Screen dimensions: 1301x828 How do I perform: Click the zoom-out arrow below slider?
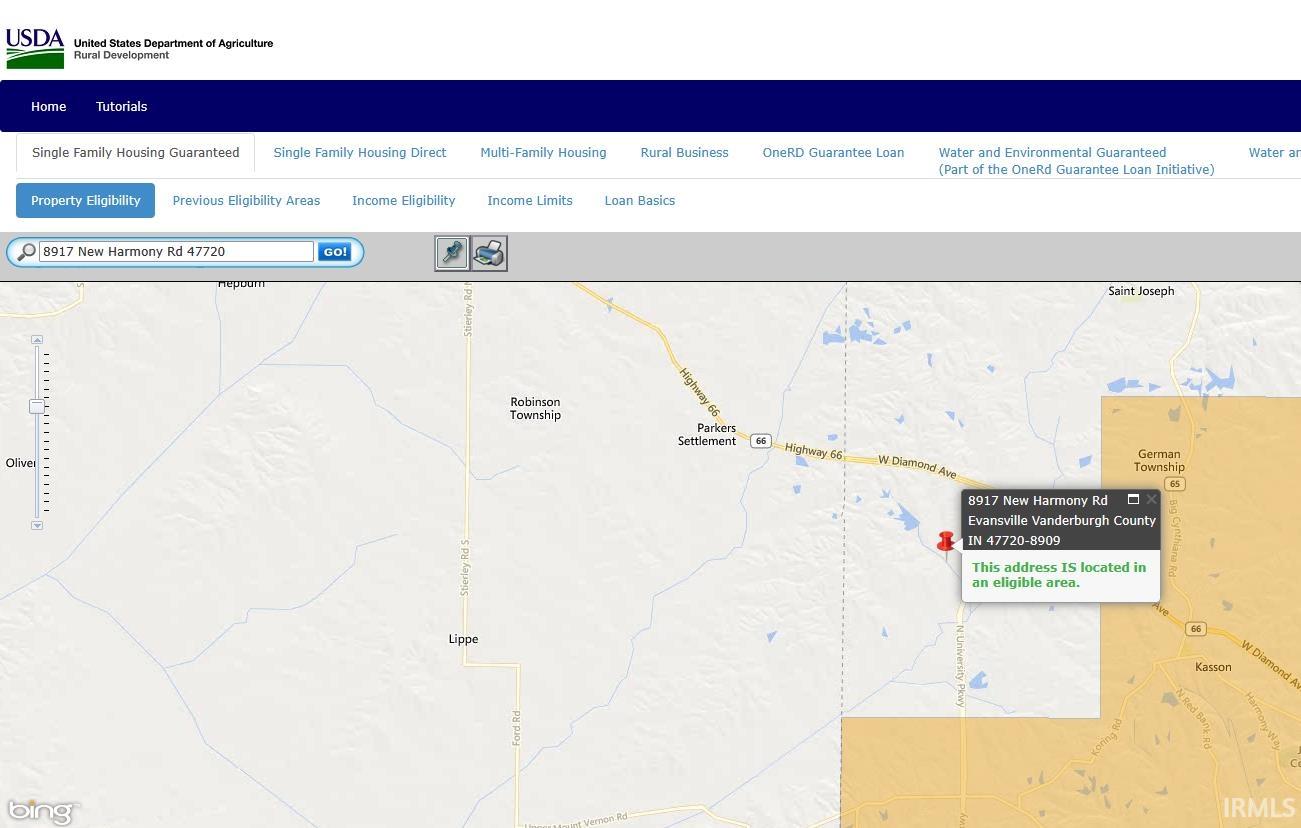coord(37,525)
